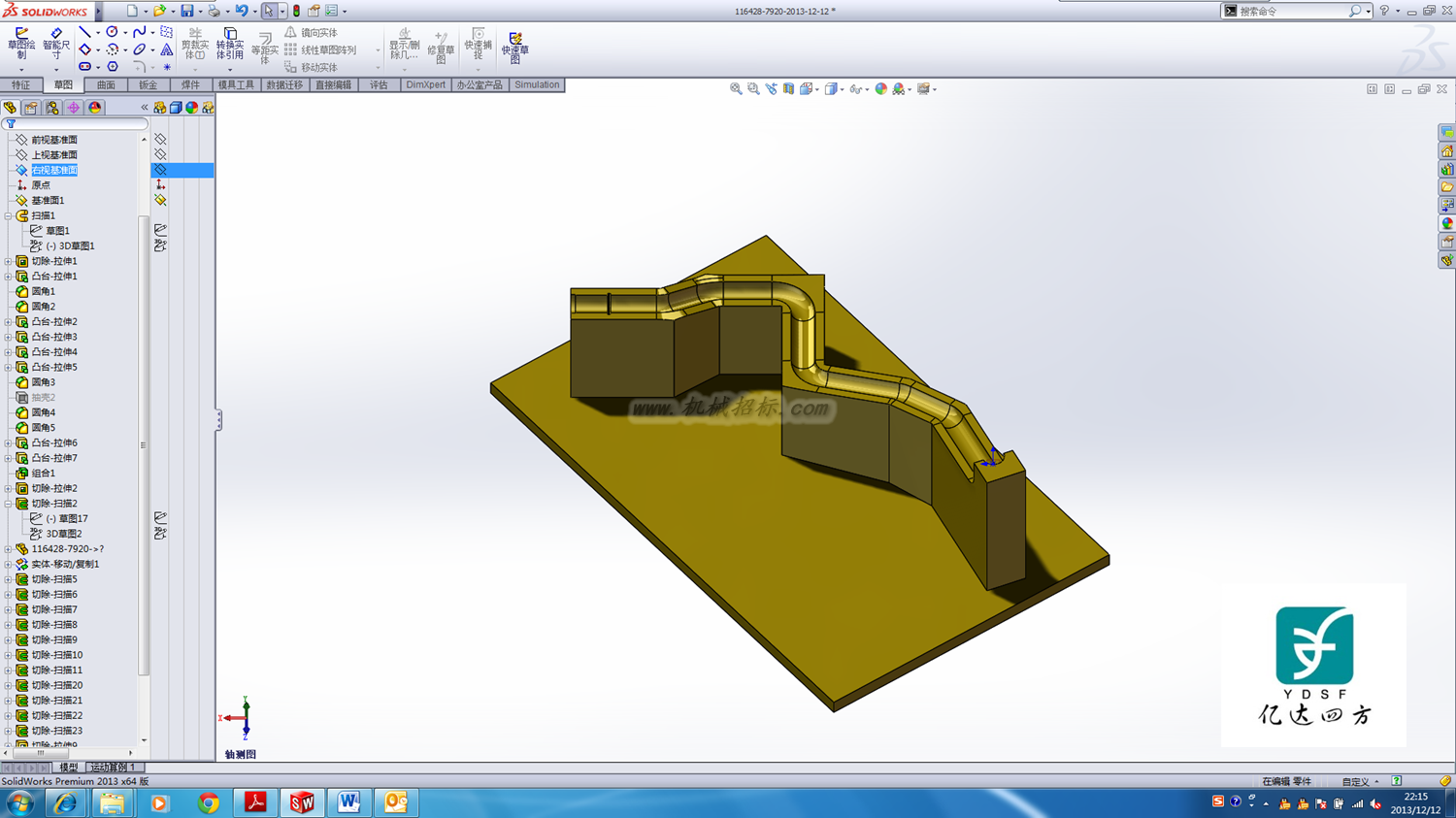The width and height of the screenshot is (1456, 818).
Task: Click Edit Appearance color ball in view toolbar
Action: (881, 88)
